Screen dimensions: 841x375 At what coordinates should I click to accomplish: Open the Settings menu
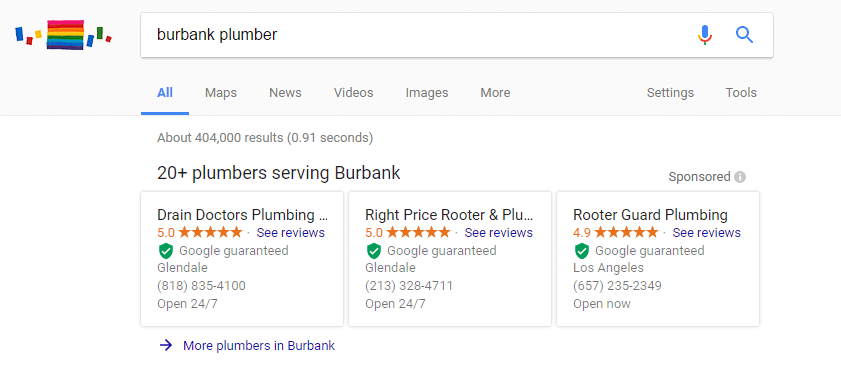(x=670, y=93)
